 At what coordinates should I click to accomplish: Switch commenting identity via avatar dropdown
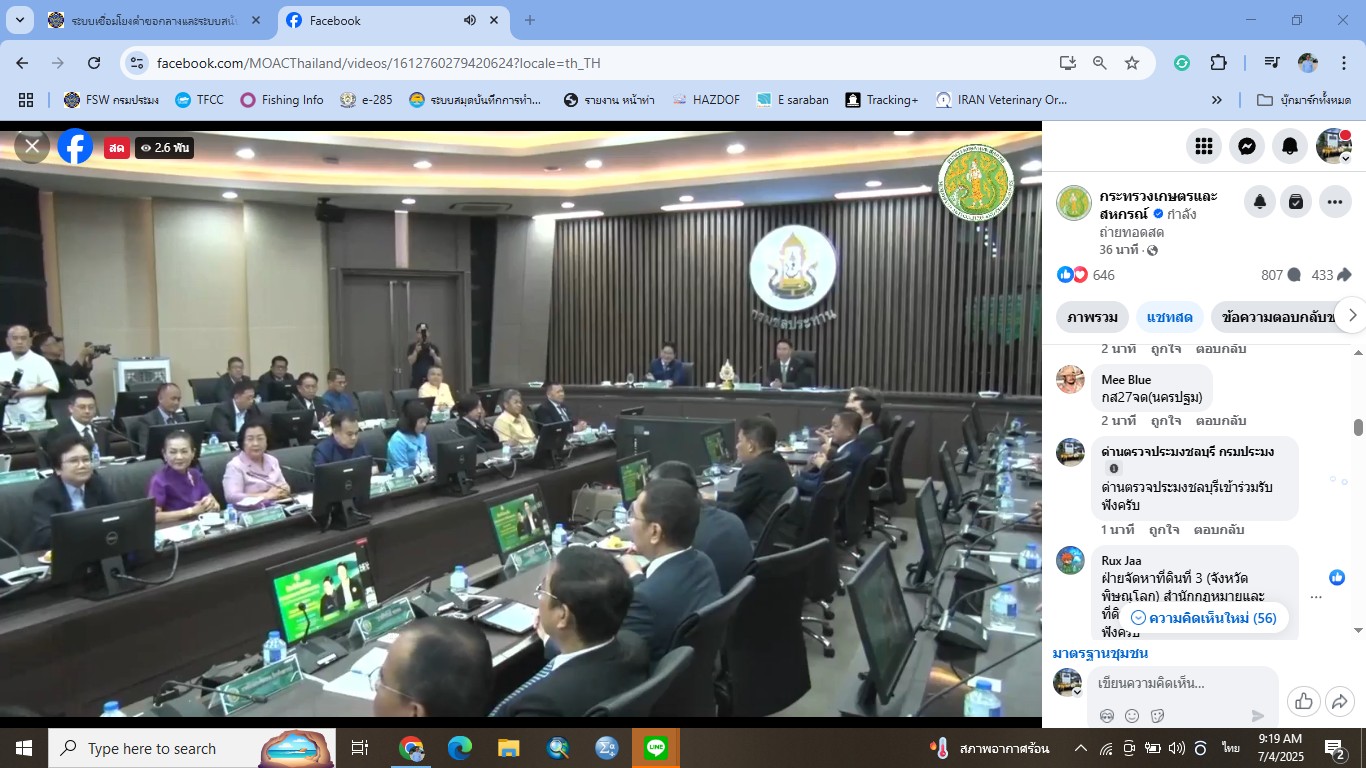[x=1068, y=683]
